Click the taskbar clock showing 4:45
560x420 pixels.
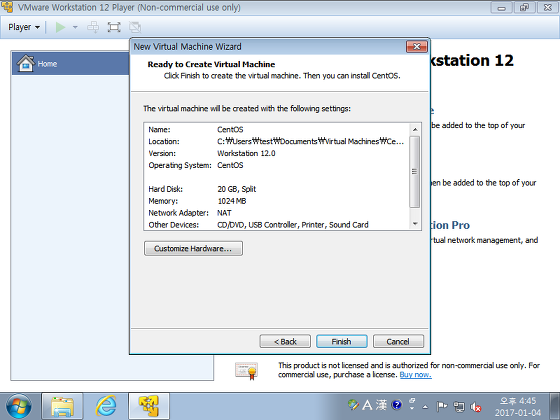pos(518,406)
